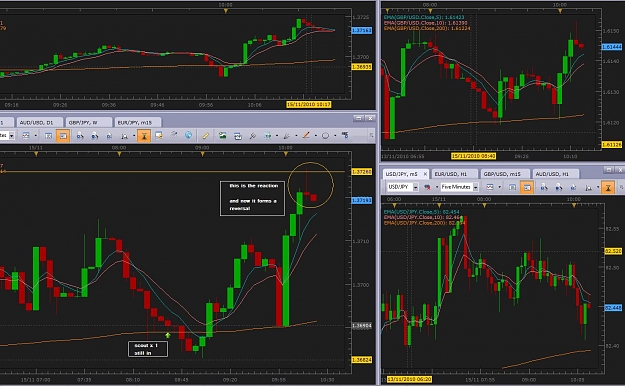
Task: Close the USD/JPY, m5 tab
Action: [x=425, y=174]
